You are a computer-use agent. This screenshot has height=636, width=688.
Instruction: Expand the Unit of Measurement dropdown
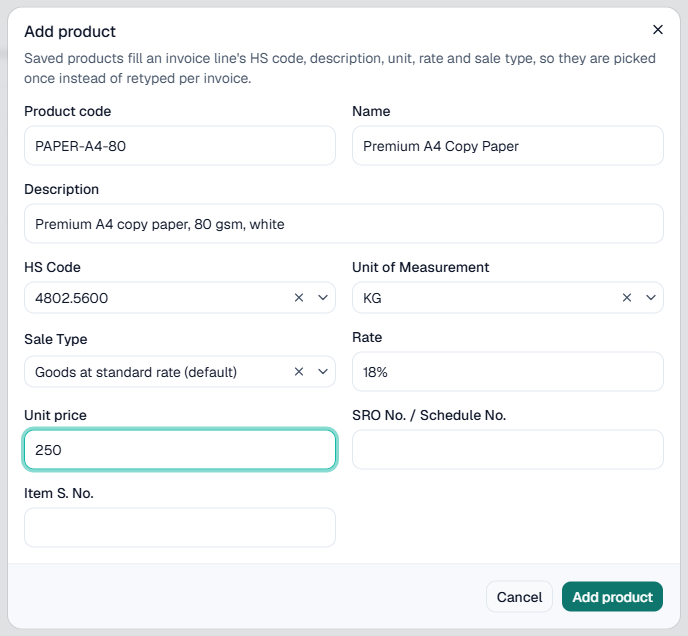(651, 298)
